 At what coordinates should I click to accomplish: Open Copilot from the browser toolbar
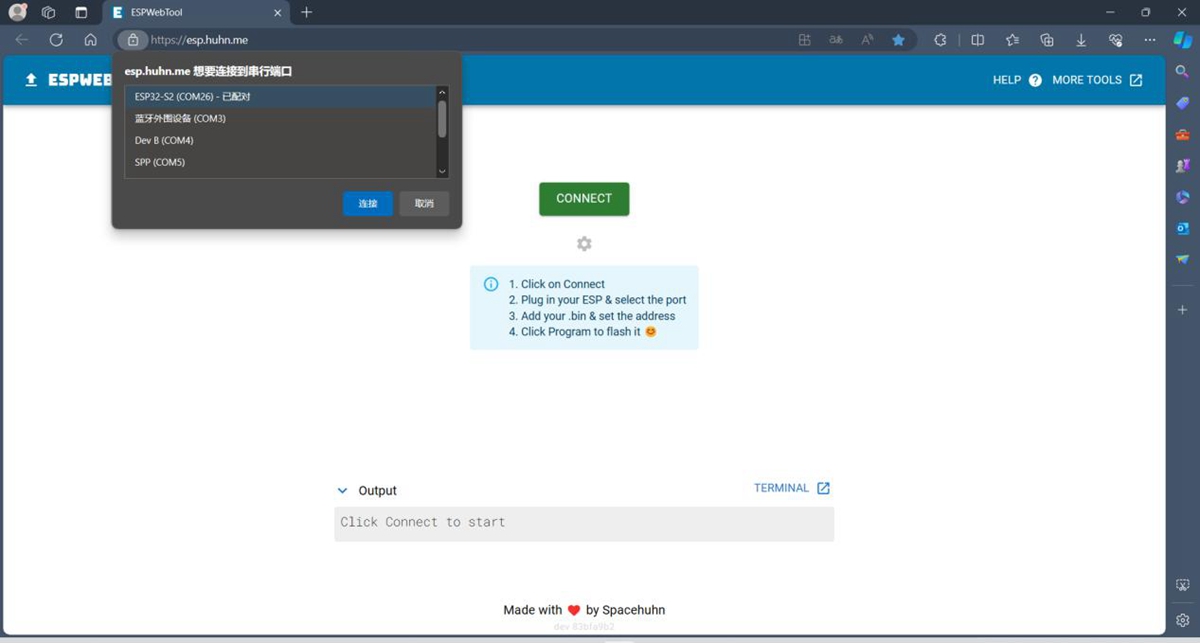1182,40
